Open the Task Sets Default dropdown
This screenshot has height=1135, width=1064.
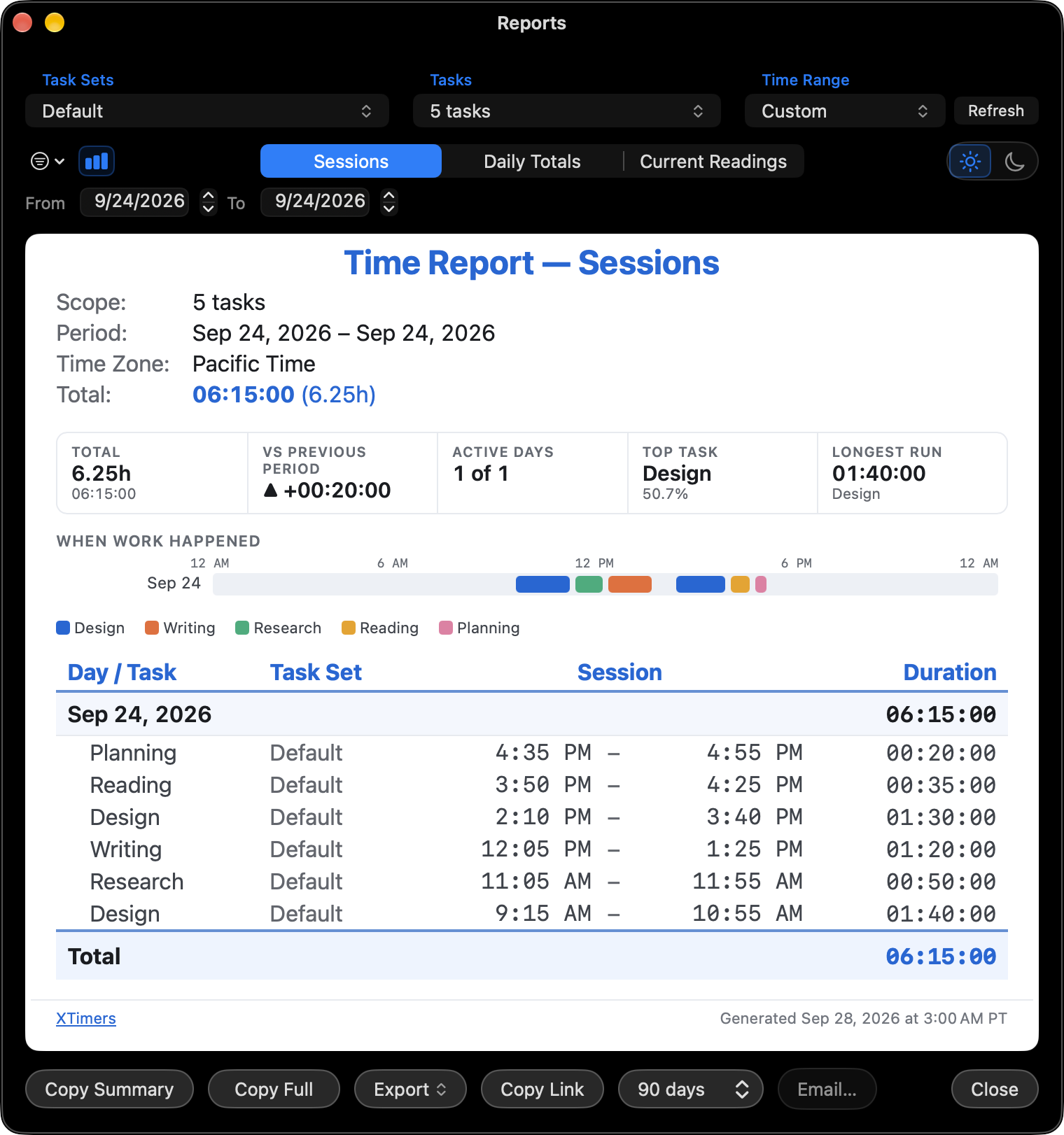[x=207, y=111]
